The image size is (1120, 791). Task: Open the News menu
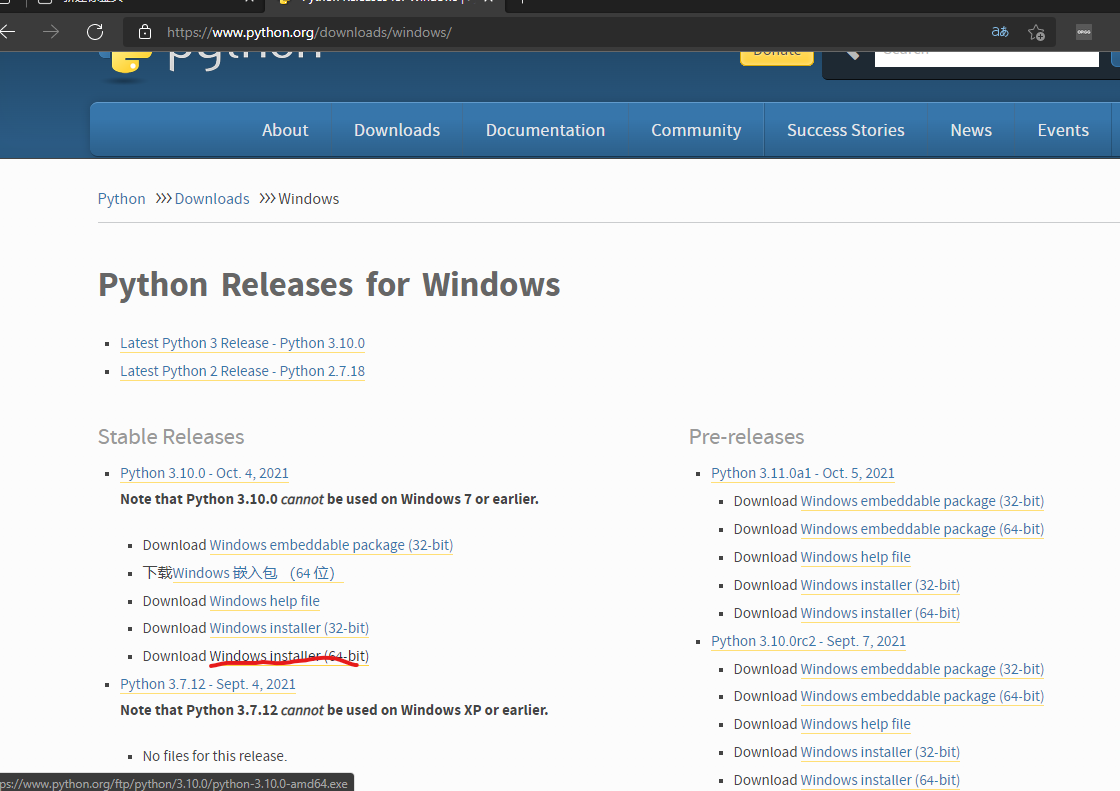pos(971,130)
